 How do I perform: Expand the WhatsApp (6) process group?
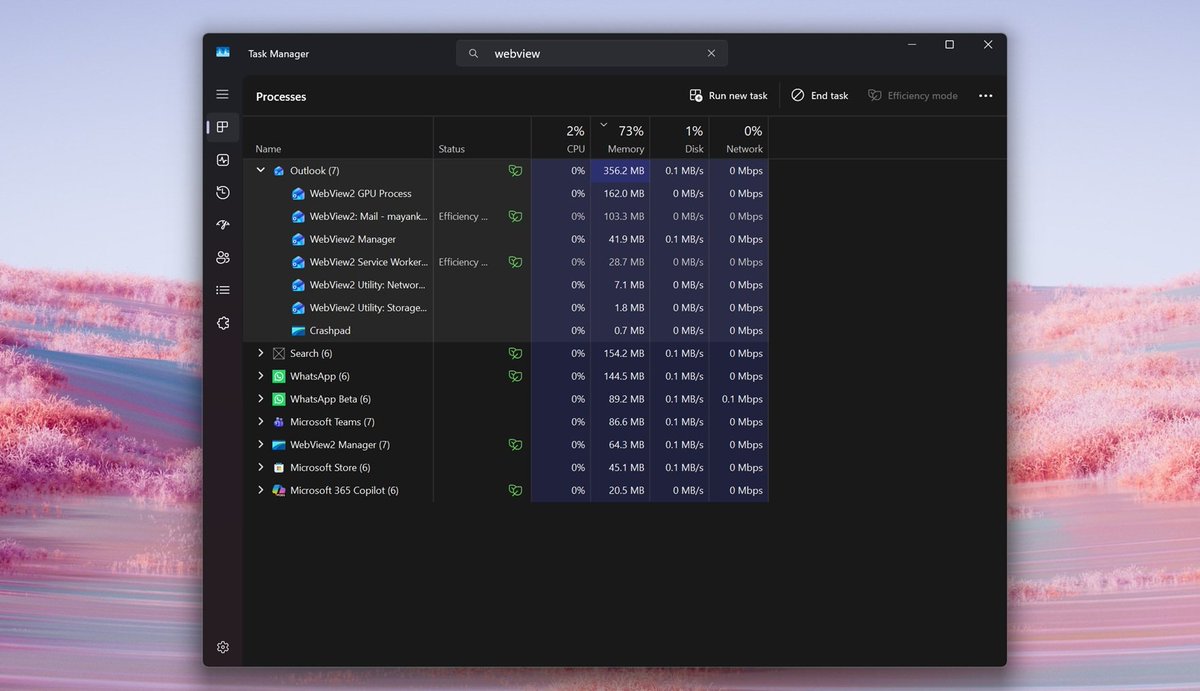point(261,376)
